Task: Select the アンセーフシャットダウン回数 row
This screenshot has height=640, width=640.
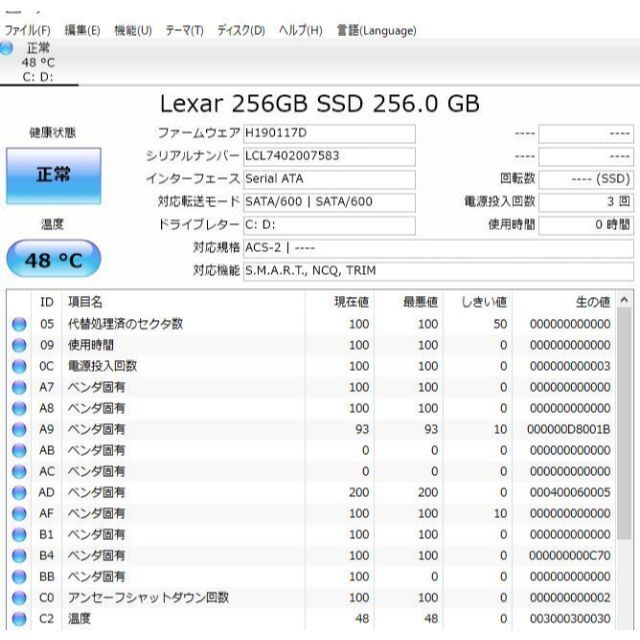Action: coord(312,598)
